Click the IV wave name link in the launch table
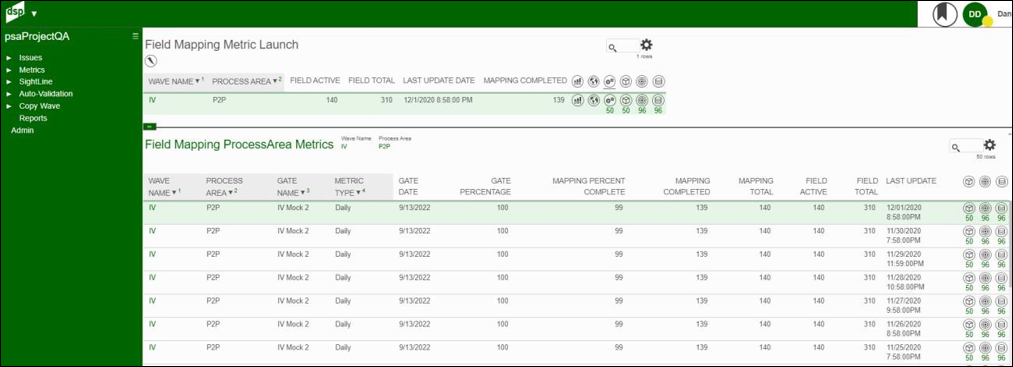The height and width of the screenshot is (367, 1013). [x=152, y=100]
